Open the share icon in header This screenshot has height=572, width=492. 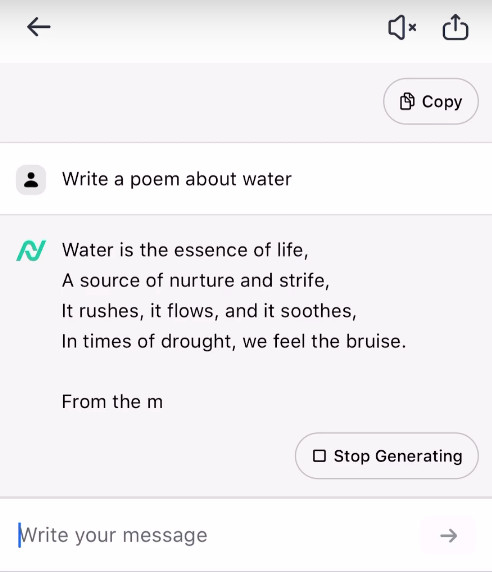455,27
